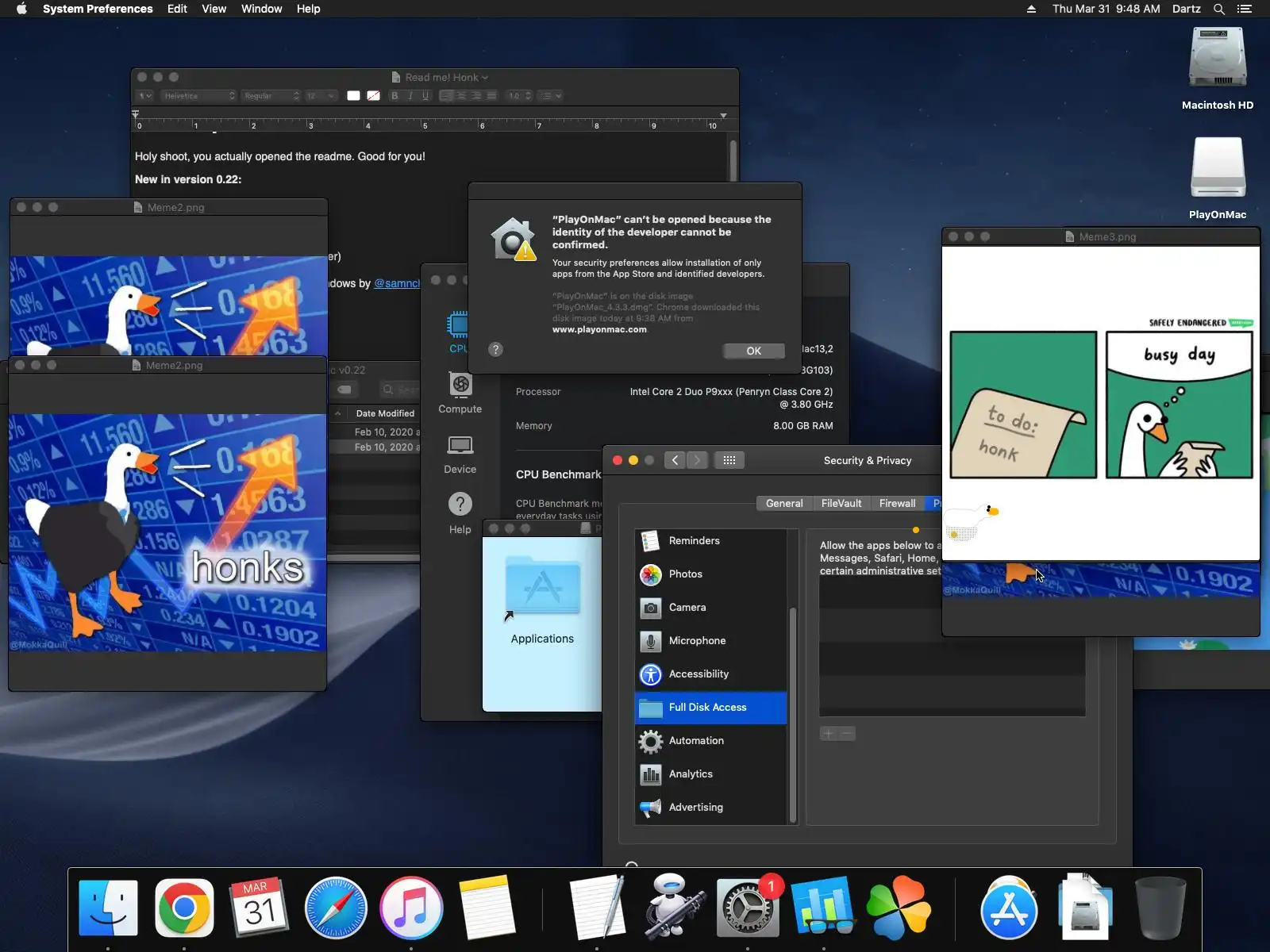Open TextEdit from the Dock
Screen dimensions: 1270x952
(x=597, y=908)
